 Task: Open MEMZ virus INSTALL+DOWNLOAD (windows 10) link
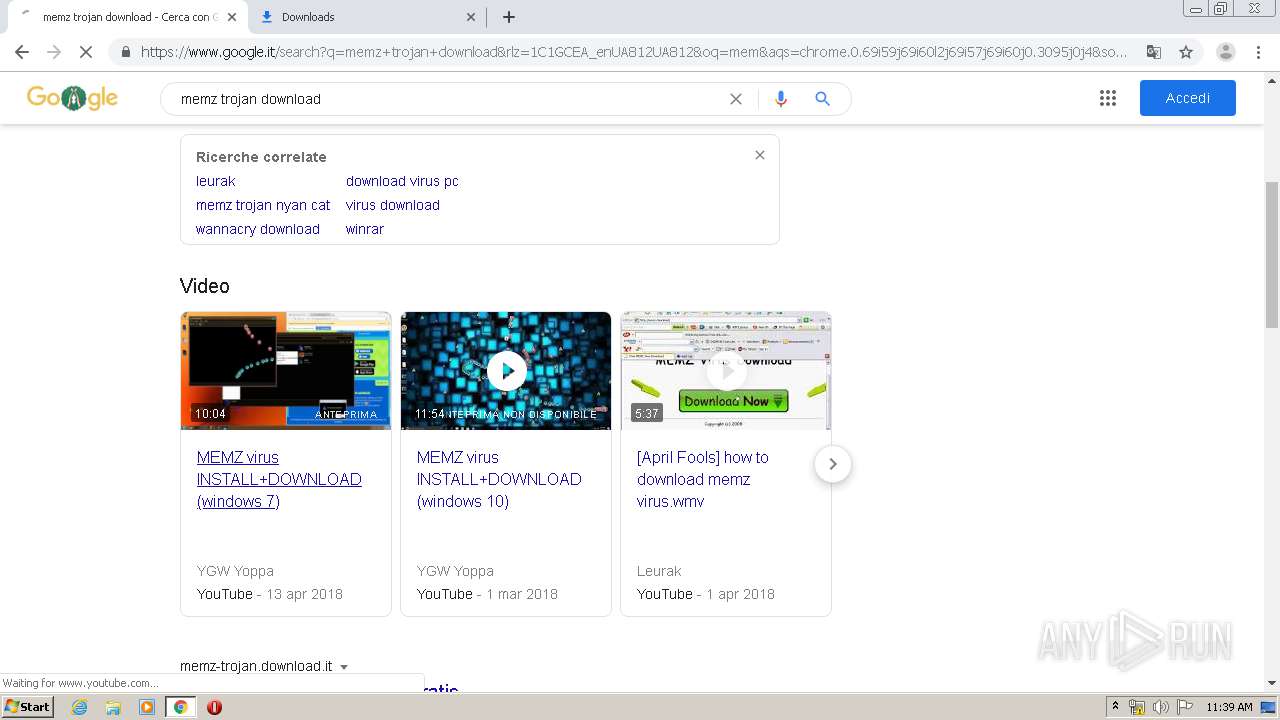point(499,479)
